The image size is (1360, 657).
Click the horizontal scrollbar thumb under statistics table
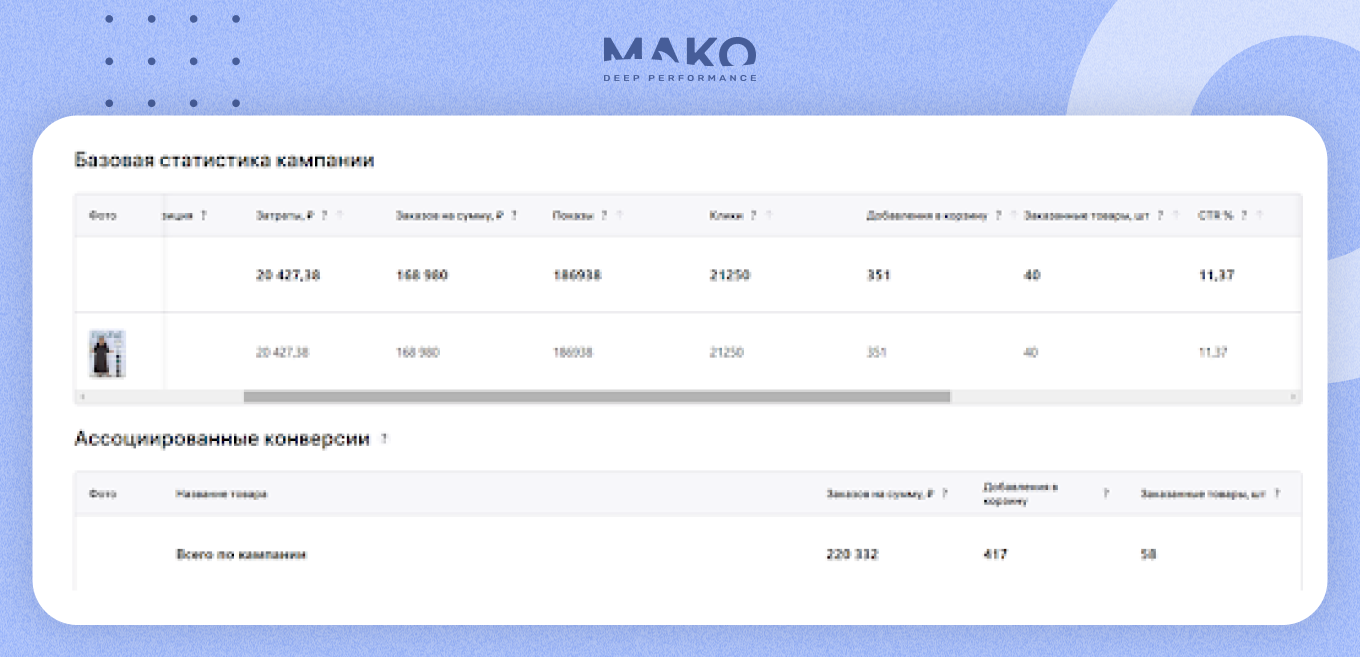pos(597,397)
